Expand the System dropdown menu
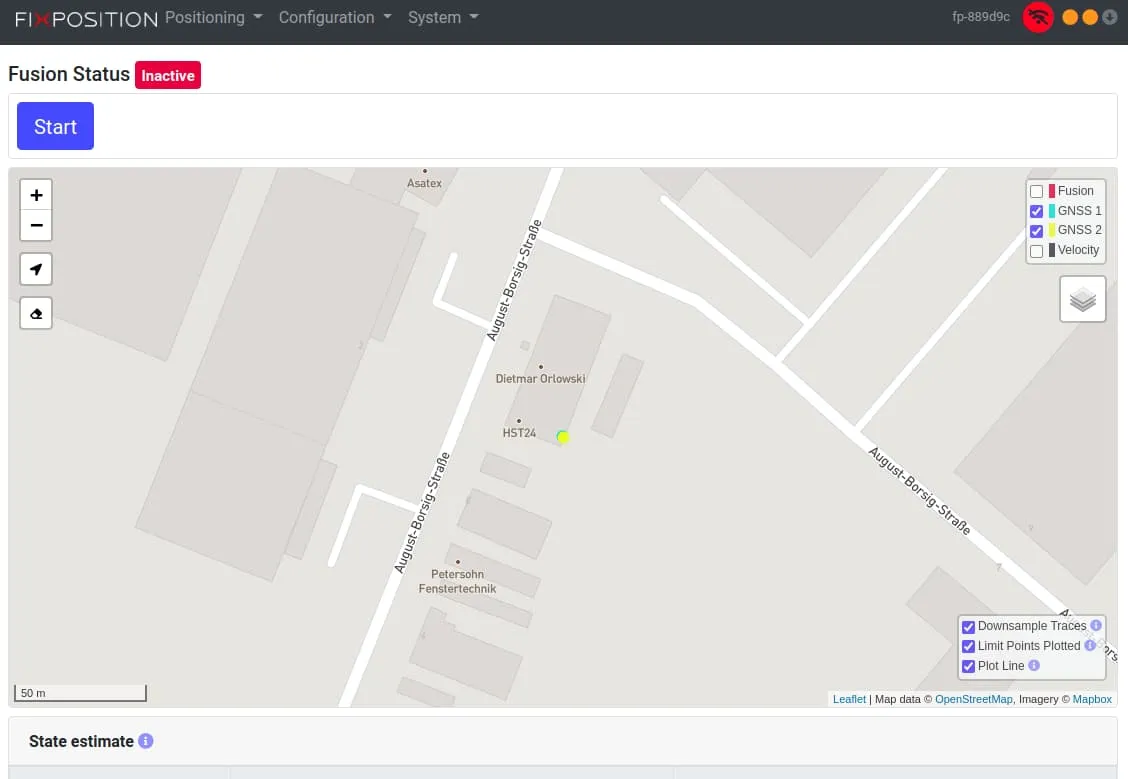The width and height of the screenshot is (1128, 779). pos(443,17)
